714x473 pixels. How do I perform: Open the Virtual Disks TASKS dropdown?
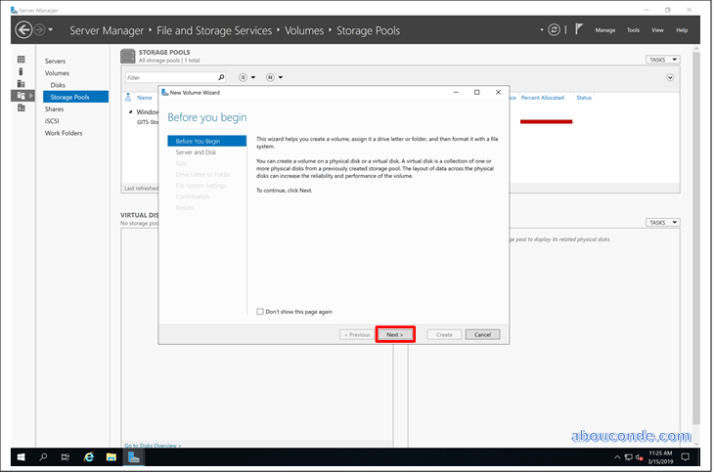661,222
